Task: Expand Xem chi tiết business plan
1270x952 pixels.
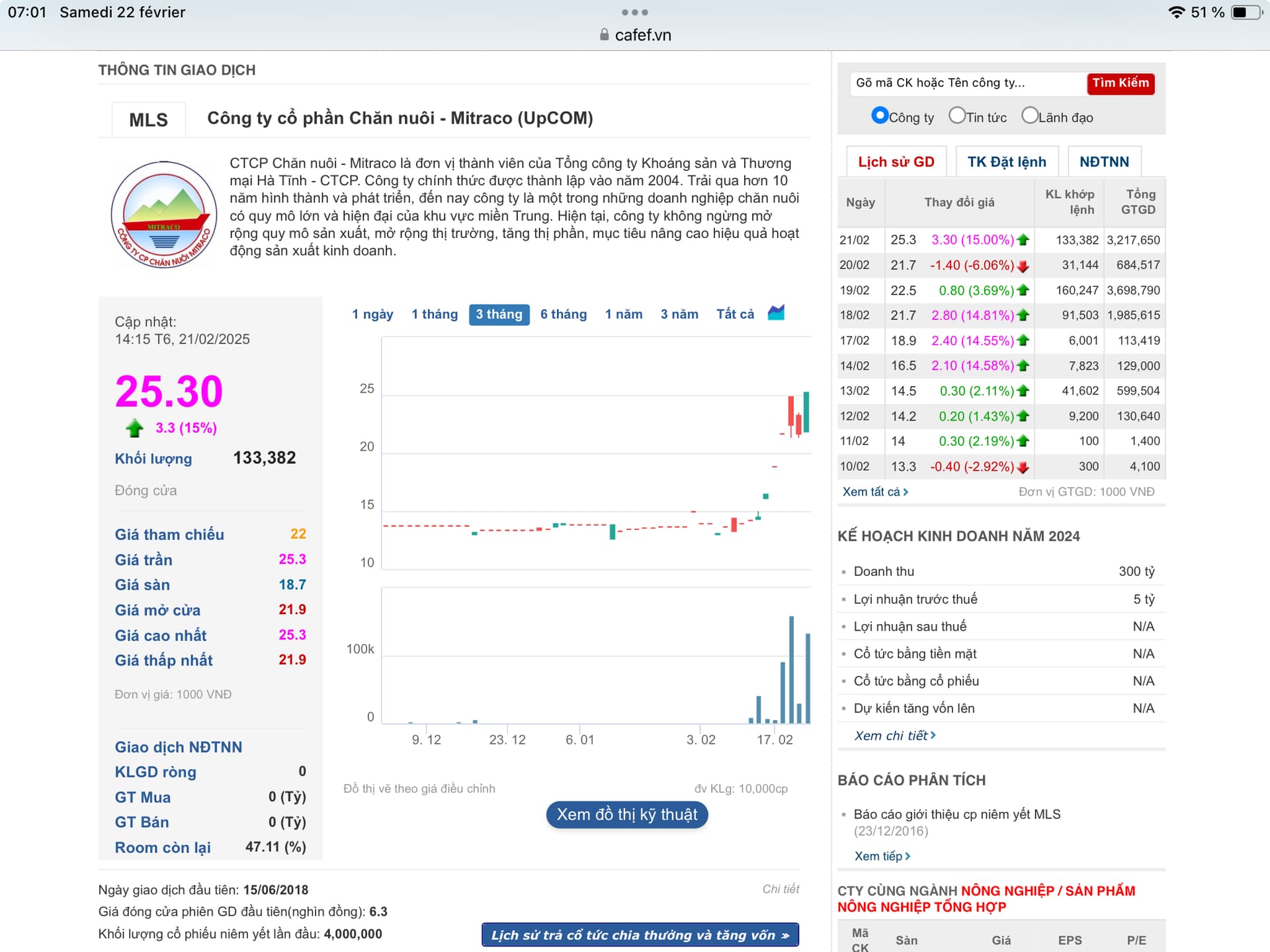Action: point(894,736)
